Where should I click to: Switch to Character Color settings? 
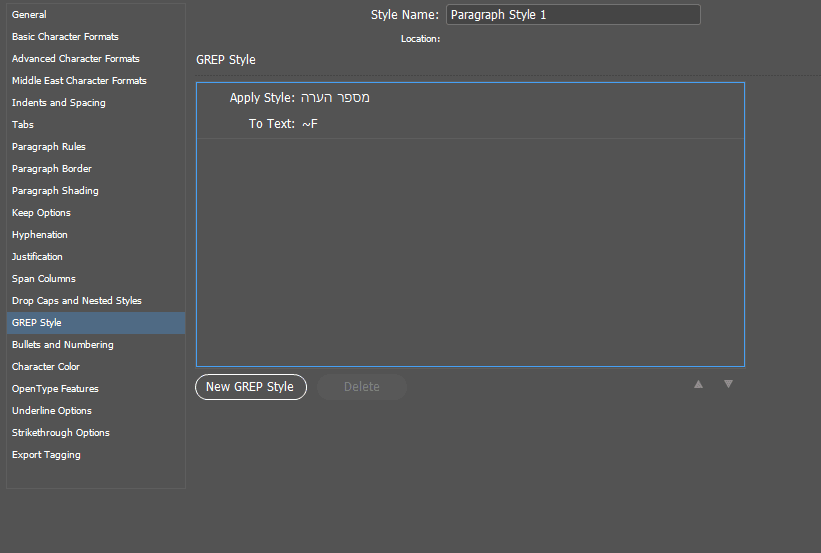[46, 367]
